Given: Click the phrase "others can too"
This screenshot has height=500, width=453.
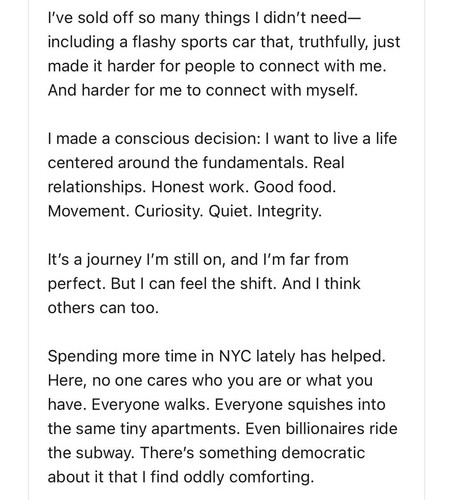Looking at the screenshot, I should point(103,308).
